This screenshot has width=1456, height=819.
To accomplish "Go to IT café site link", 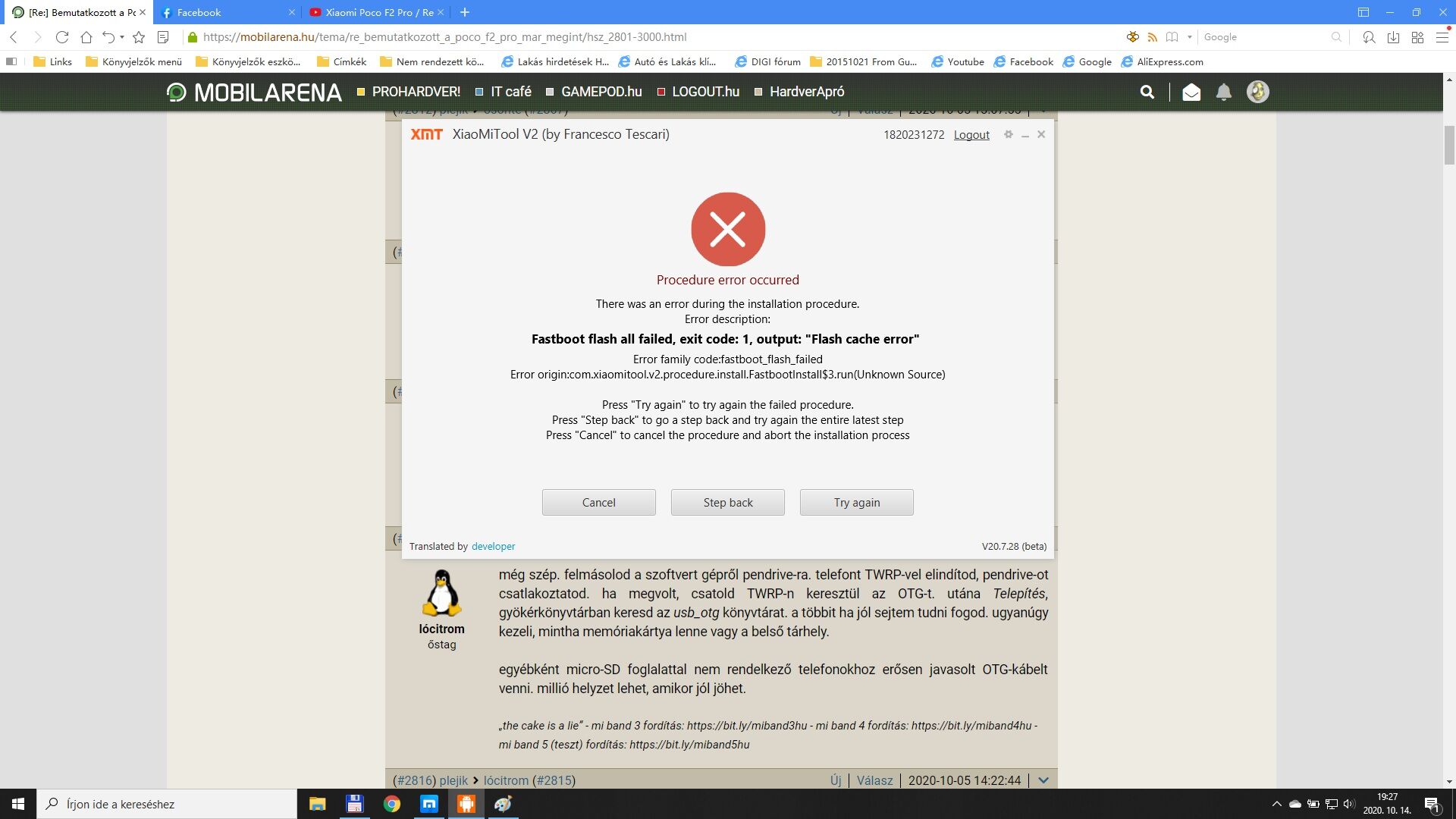I will (503, 92).
